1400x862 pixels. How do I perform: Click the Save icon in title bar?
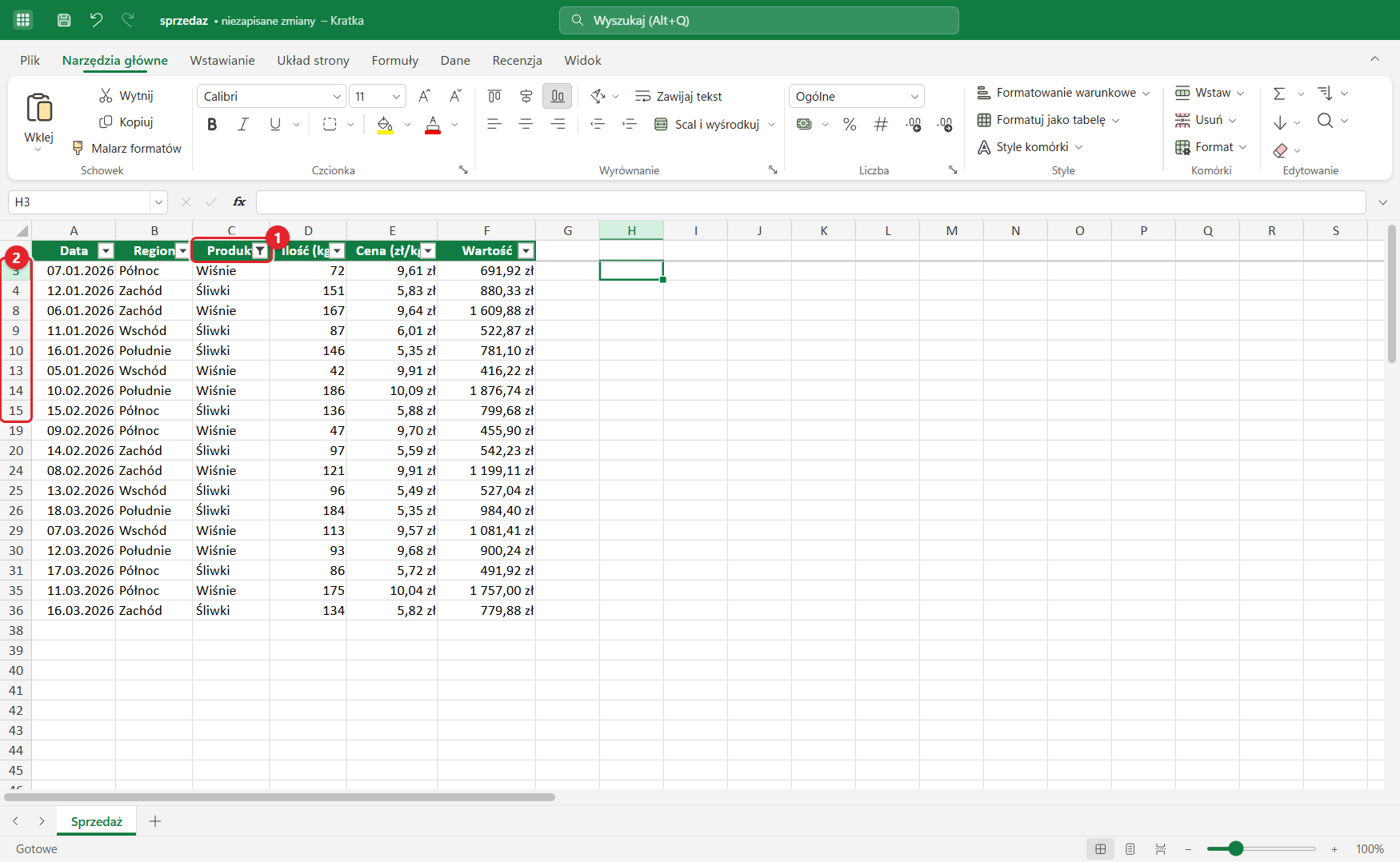click(64, 20)
